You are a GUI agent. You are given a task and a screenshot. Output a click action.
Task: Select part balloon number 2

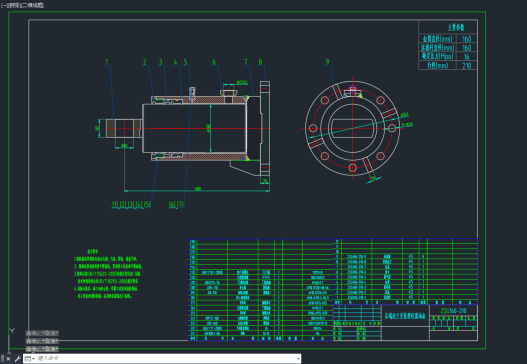point(145,62)
